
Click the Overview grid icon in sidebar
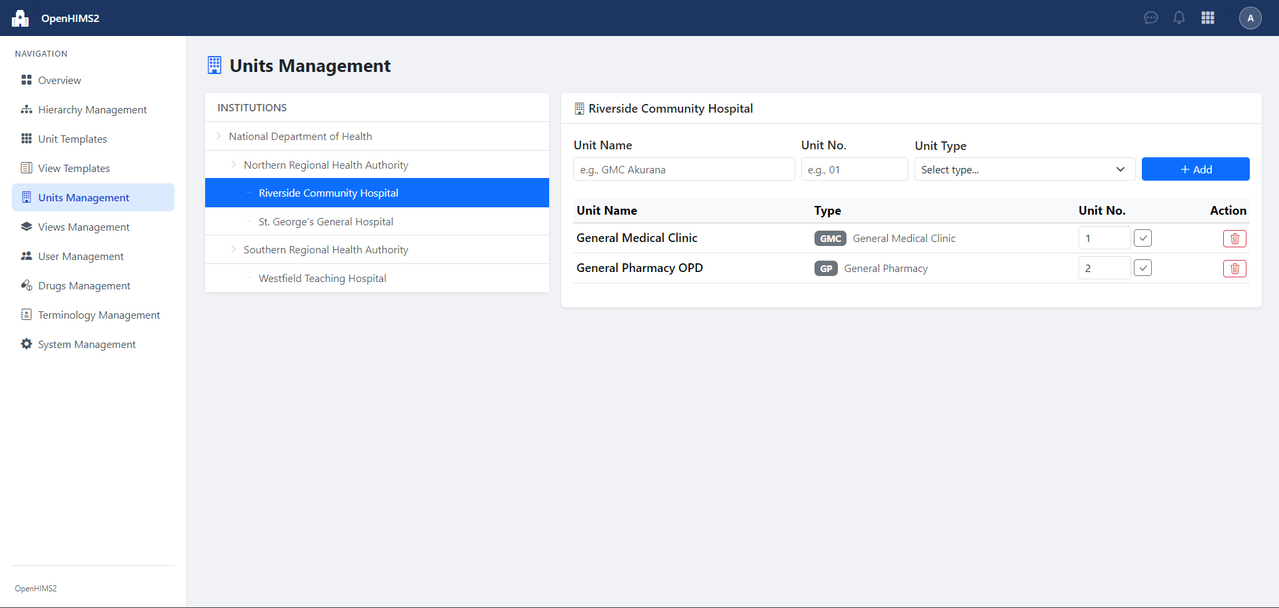coord(27,80)
